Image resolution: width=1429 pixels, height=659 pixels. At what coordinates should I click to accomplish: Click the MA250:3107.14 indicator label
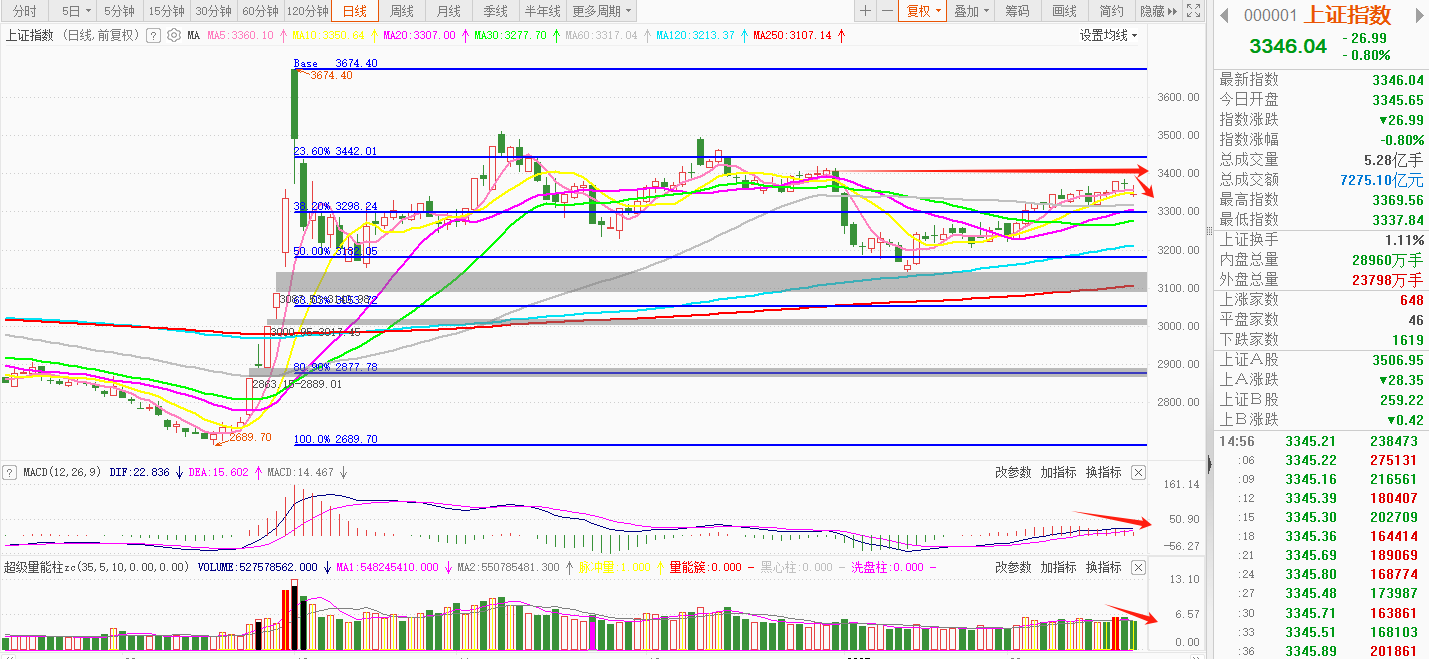tap(792, 35)
